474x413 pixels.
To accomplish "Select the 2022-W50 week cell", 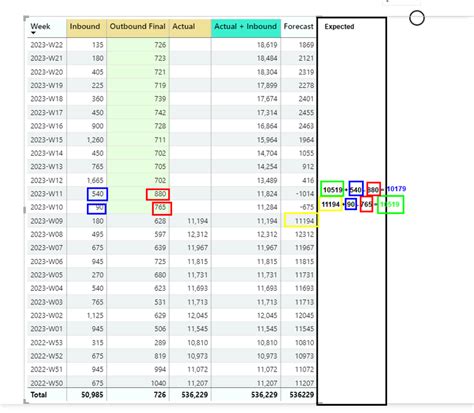I will [x=46, y=383].
